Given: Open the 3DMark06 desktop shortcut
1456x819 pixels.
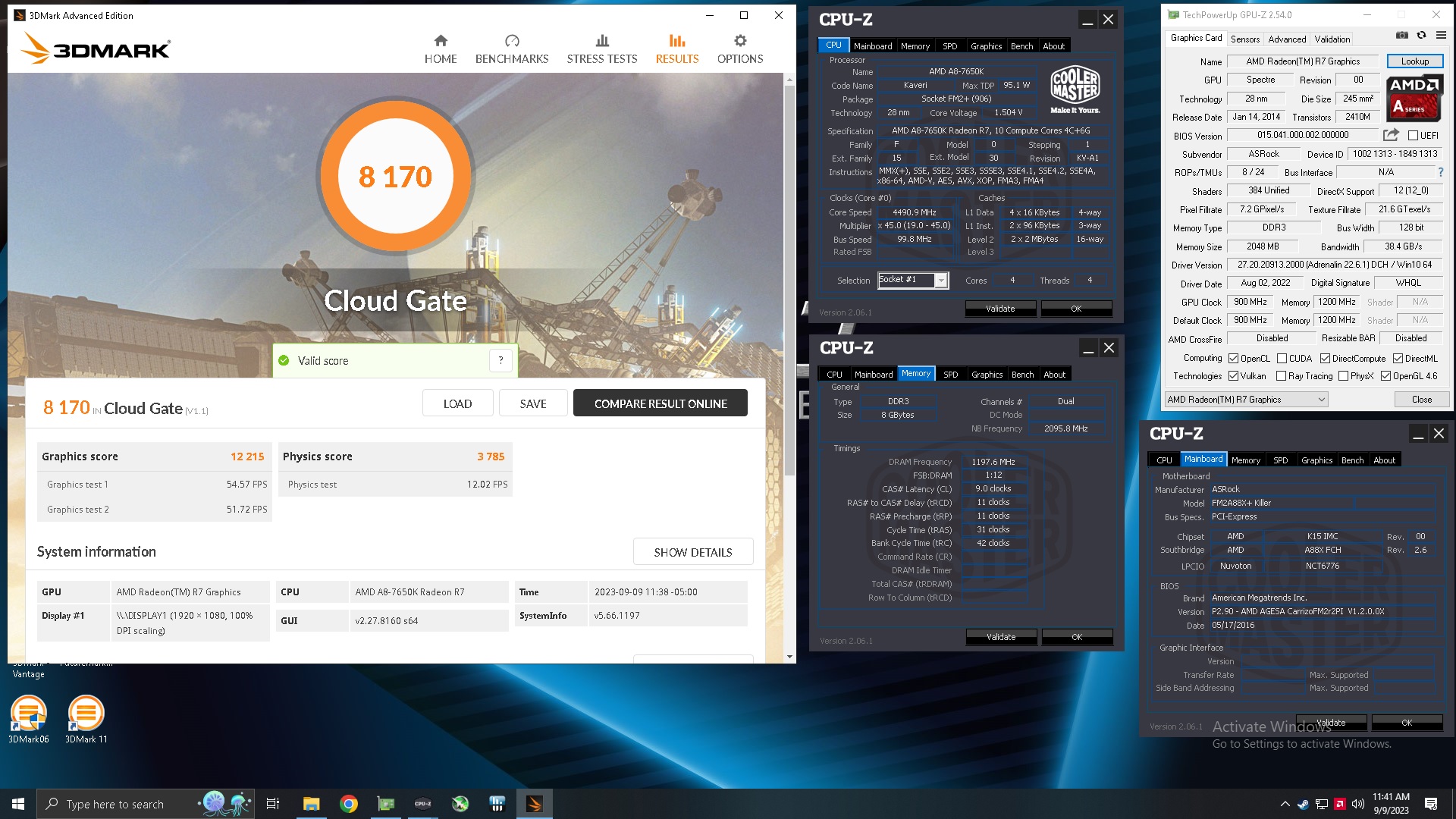Looking at the screenshot, I should coord(29,720).
